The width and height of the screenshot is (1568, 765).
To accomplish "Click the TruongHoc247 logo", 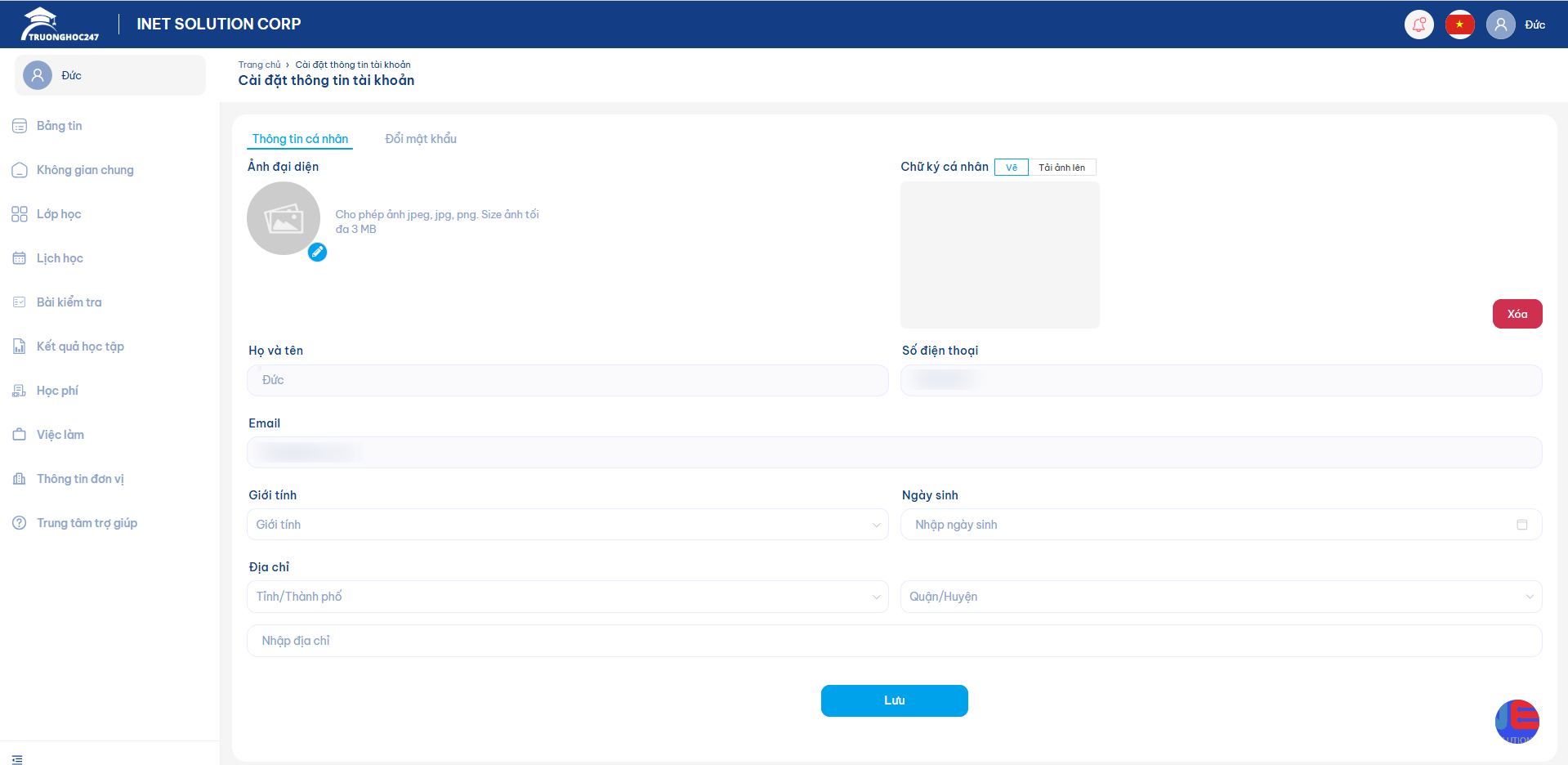I will [x=60, y=25].
